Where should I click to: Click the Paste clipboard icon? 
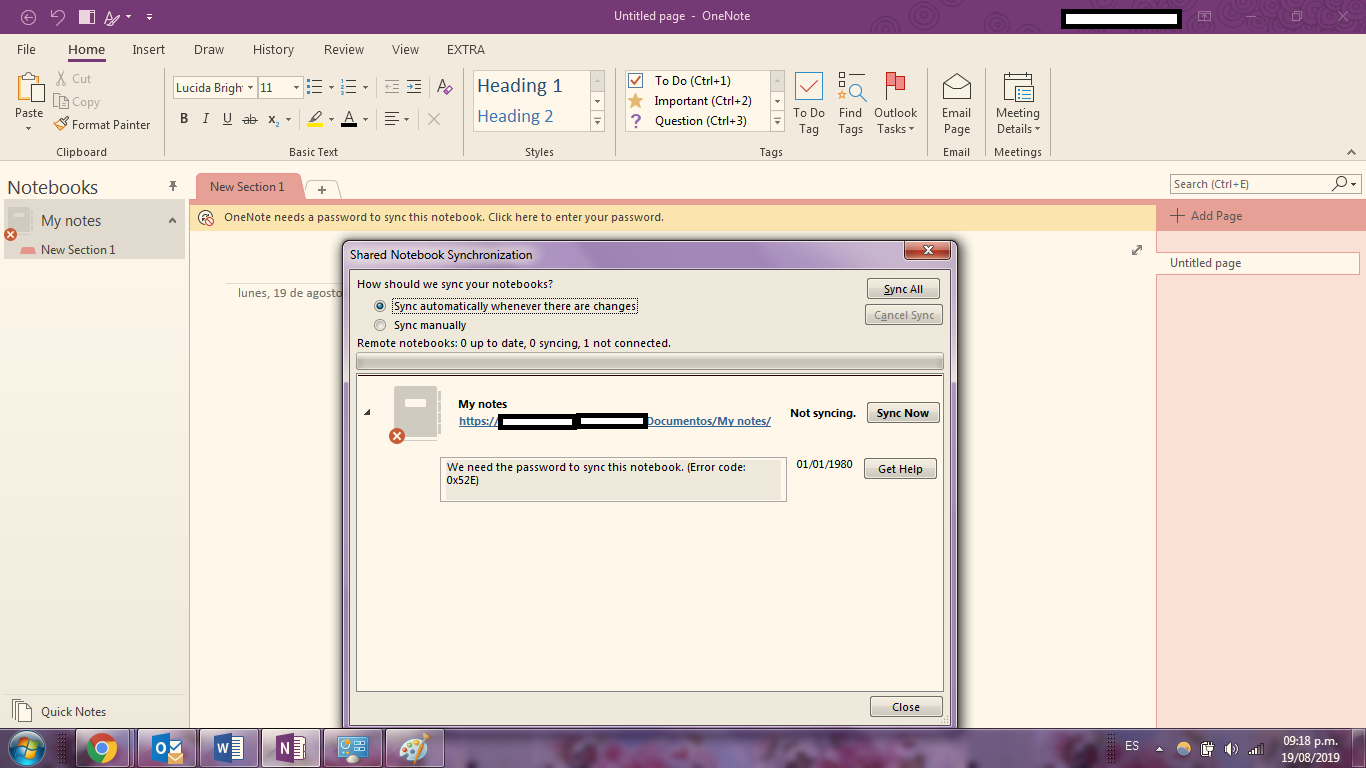click(x=30, y=88)
